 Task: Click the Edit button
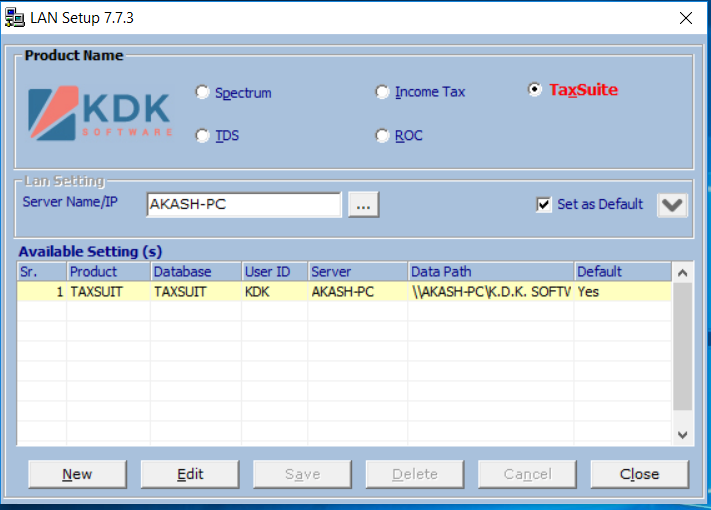click(x=190, y=474)
